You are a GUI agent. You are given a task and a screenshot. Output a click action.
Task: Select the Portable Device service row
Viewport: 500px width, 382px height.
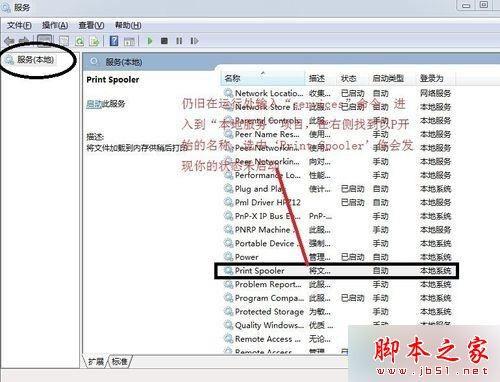pos(338,244)
